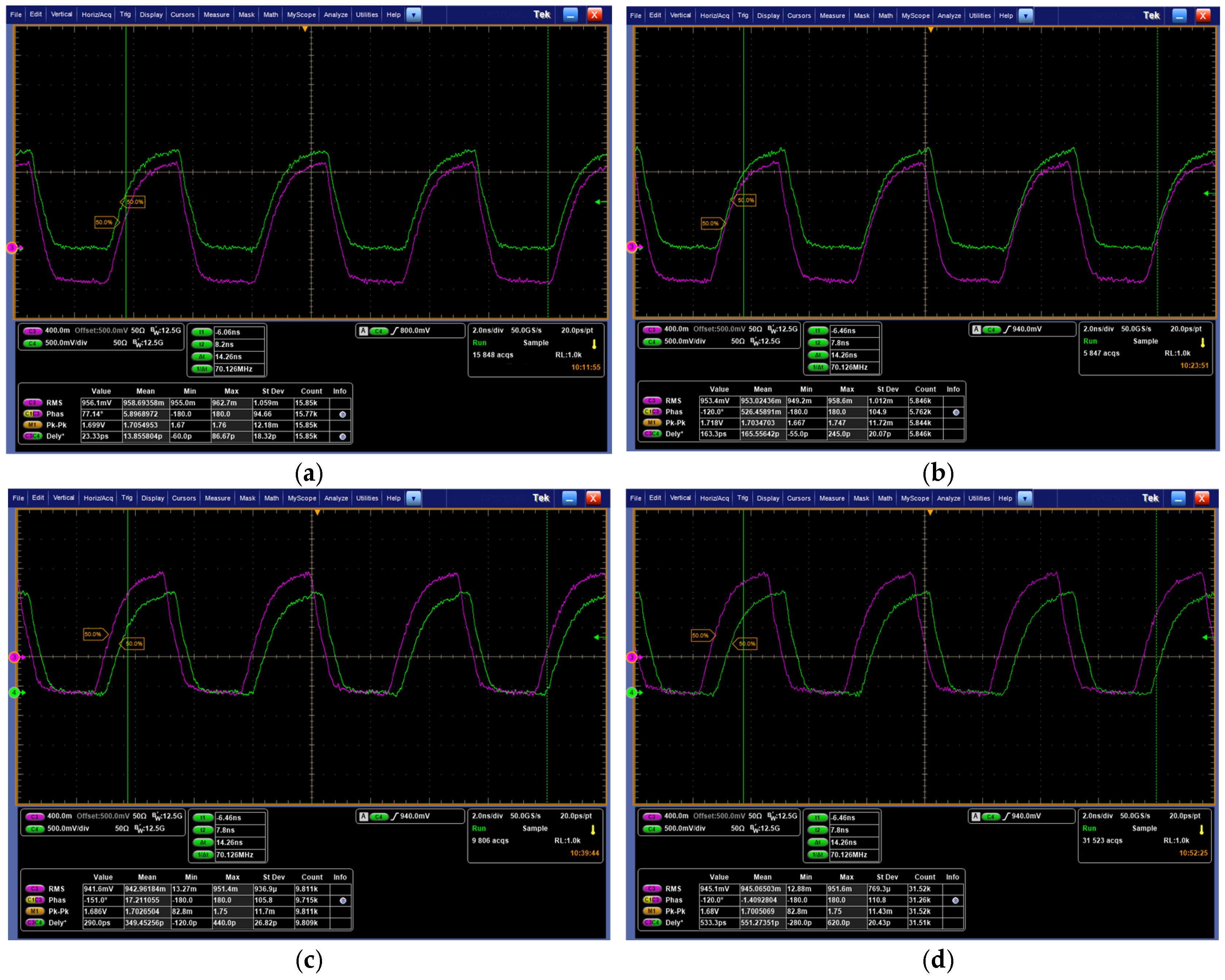
Task: Click trigger A C4 badge in panel (b)
Action: [x=991, y=330]
